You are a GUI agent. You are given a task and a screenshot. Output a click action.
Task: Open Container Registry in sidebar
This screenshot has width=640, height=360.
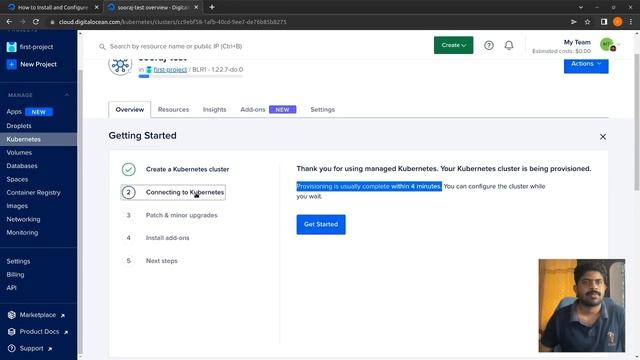click(x=33, y=193)
